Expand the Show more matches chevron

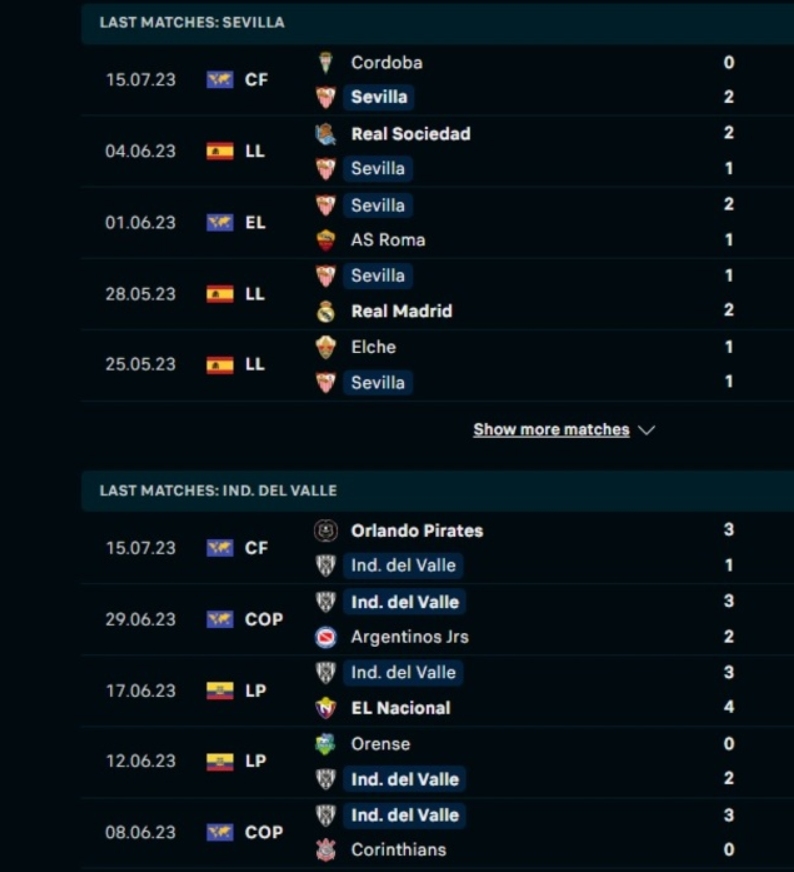tap(646, 430)
